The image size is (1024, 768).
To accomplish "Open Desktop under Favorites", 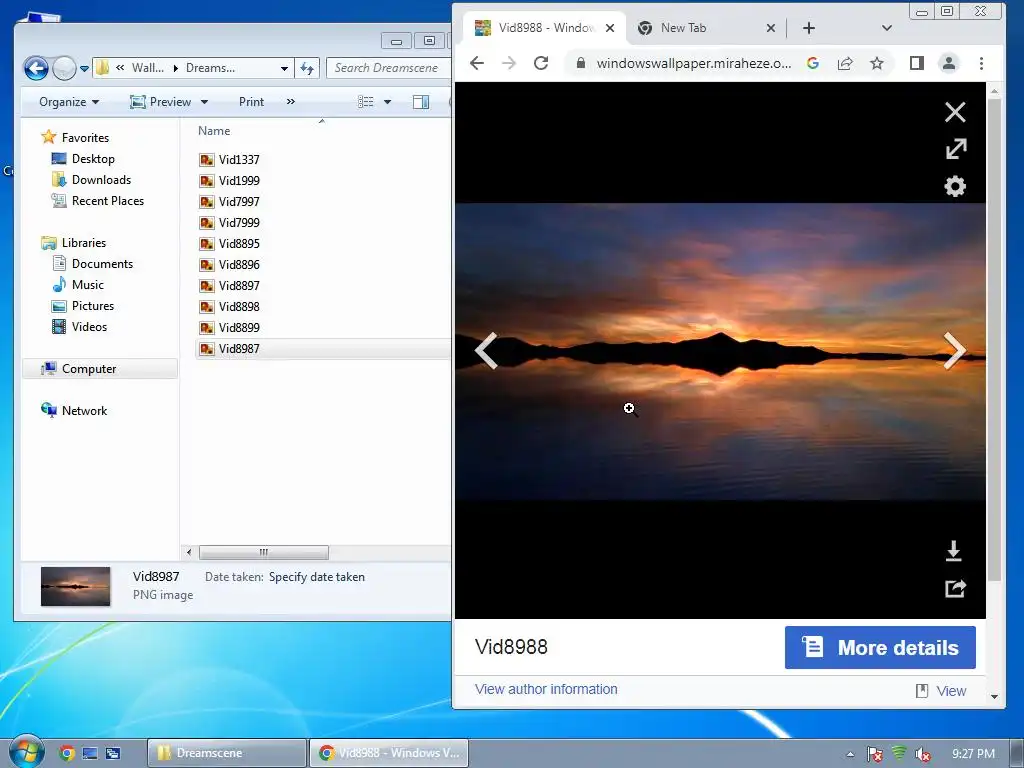I will pos(83,159).
